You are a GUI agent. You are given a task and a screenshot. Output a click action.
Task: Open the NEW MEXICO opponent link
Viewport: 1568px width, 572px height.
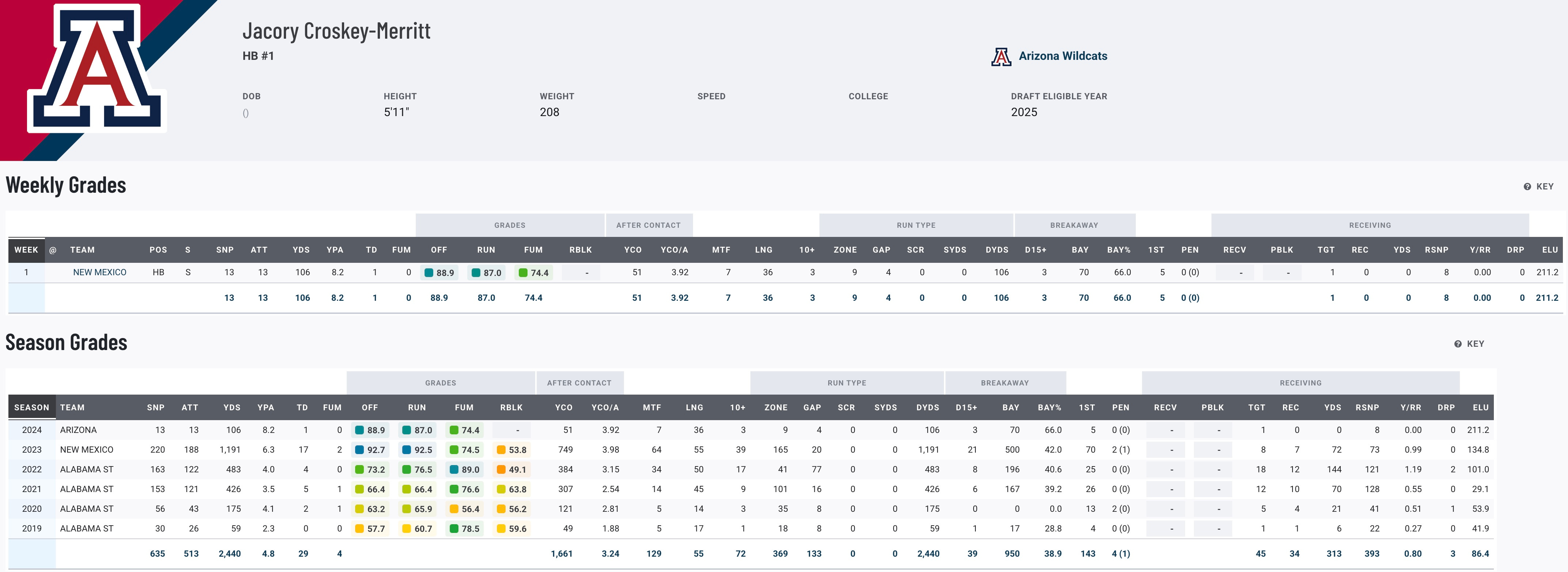pyautogui.click(x=100, y=273)
